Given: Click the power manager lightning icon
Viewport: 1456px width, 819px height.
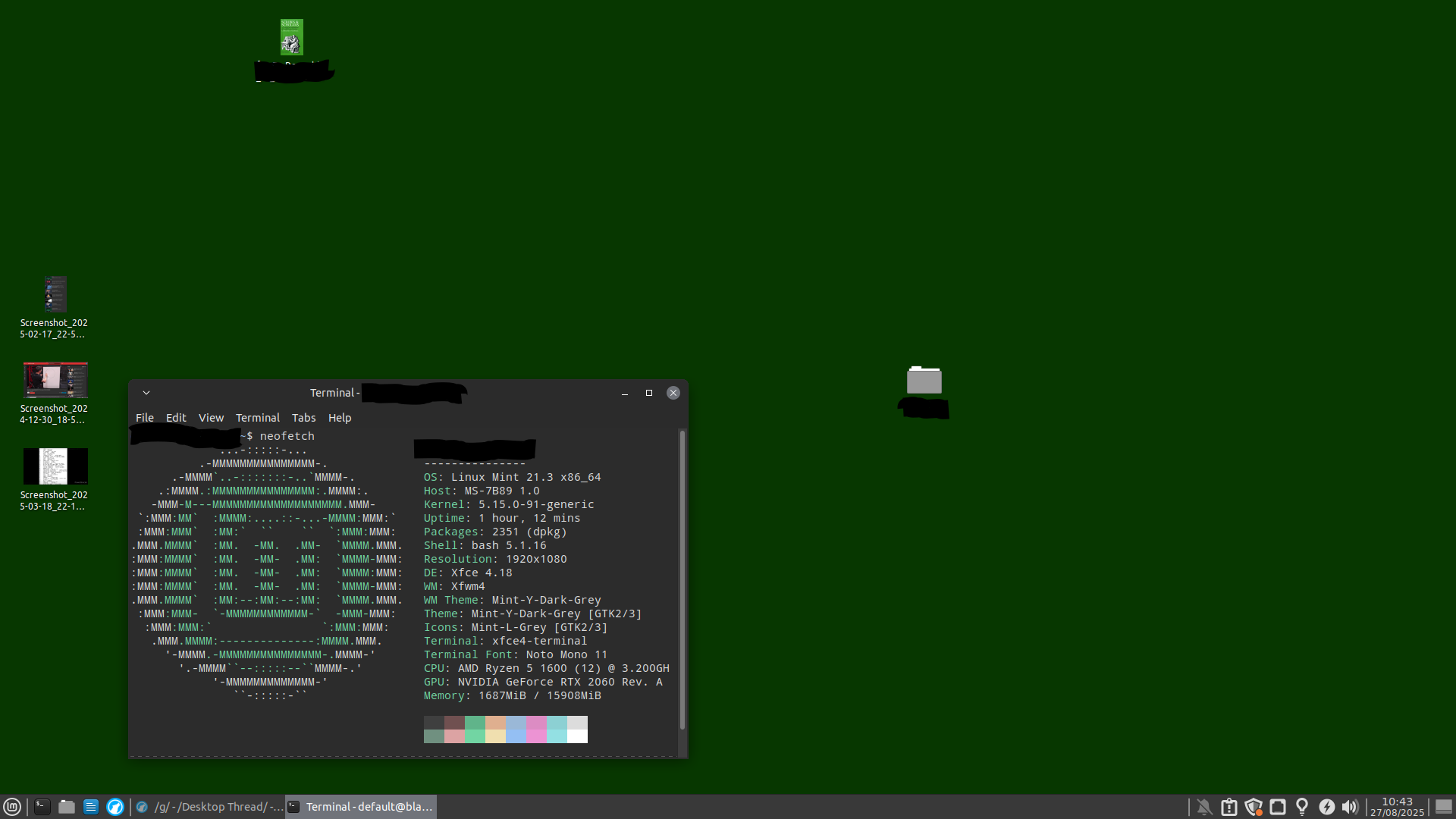Looking at the screenshot, I should click(1326, 807).
